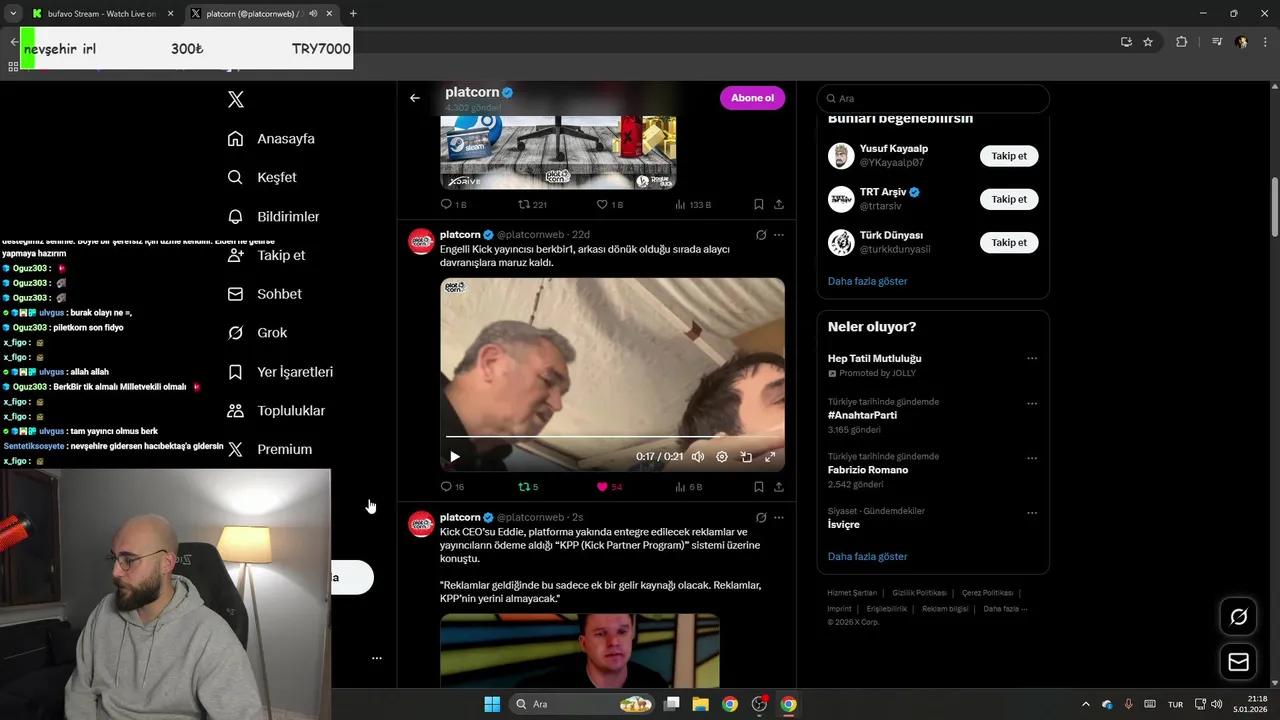Open Chrome extensions puzzle icon
This screenshot has height=720, width=1280.
pyautogui.click(x=1182, y=42)
